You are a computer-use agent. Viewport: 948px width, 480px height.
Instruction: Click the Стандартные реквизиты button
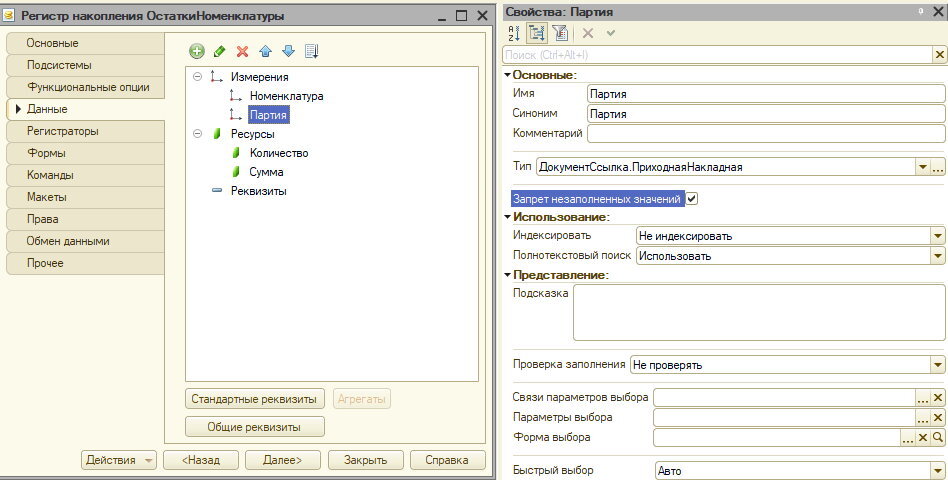[x=255, y=399]
